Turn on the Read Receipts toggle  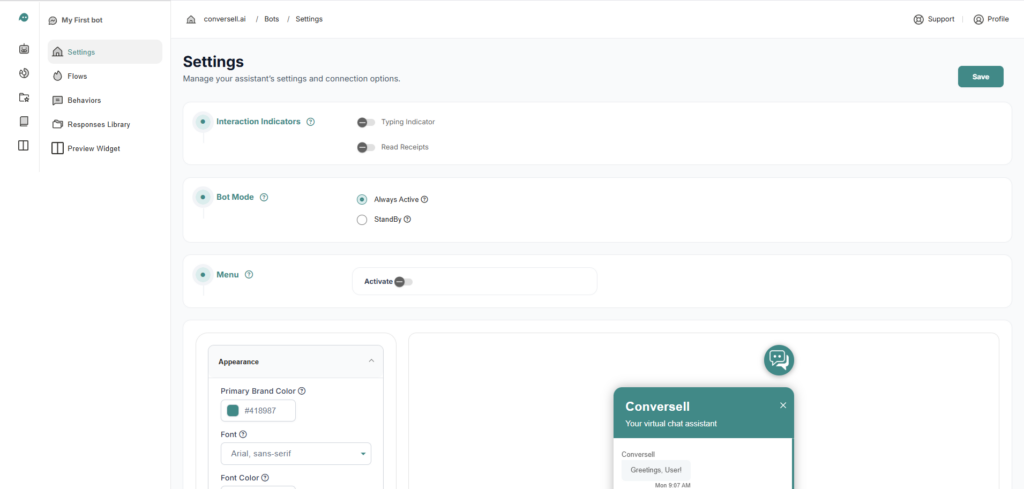pyautogui.click(x=366, y=147)
